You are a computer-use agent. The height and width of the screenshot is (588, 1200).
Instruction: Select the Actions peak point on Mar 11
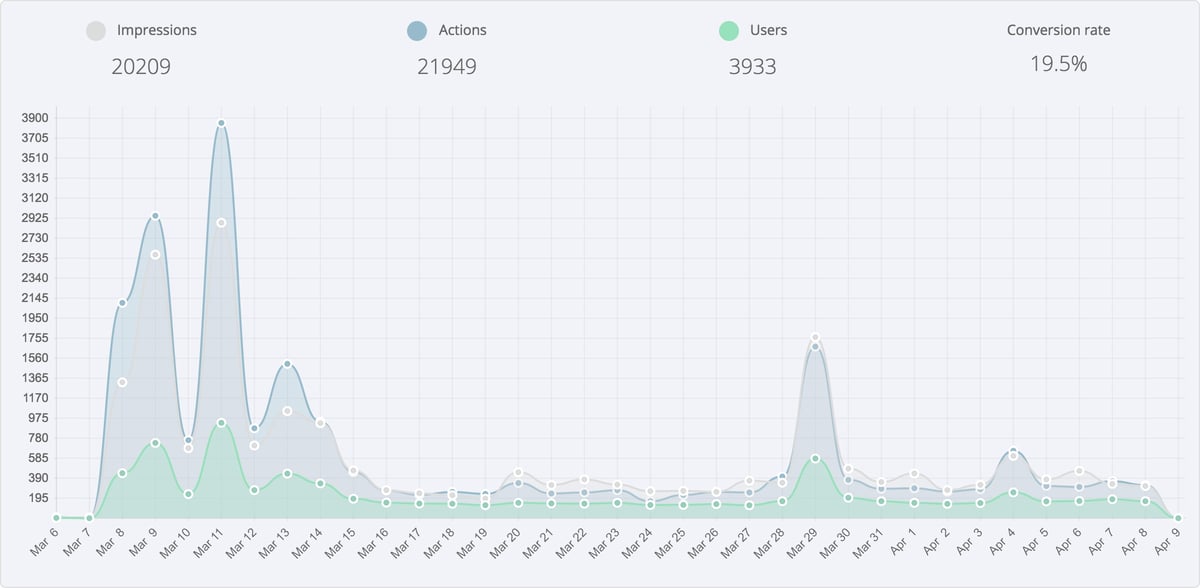pyautogui.click(x=221, y=123)
